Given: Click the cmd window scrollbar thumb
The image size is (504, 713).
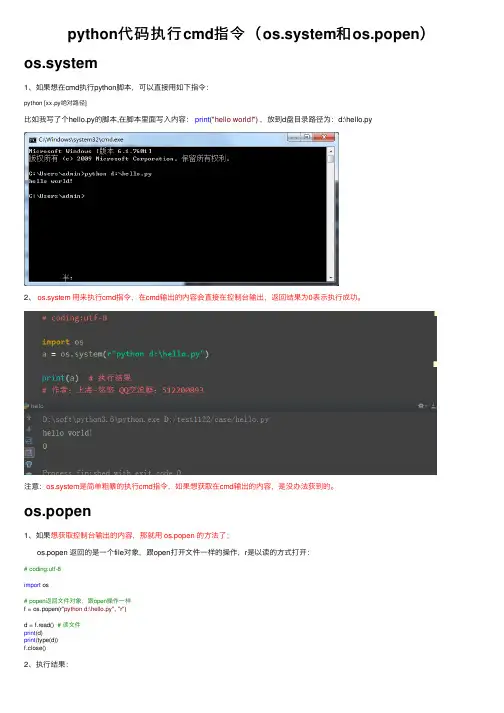Looking at the screenshot, I should tap(331, 159).
